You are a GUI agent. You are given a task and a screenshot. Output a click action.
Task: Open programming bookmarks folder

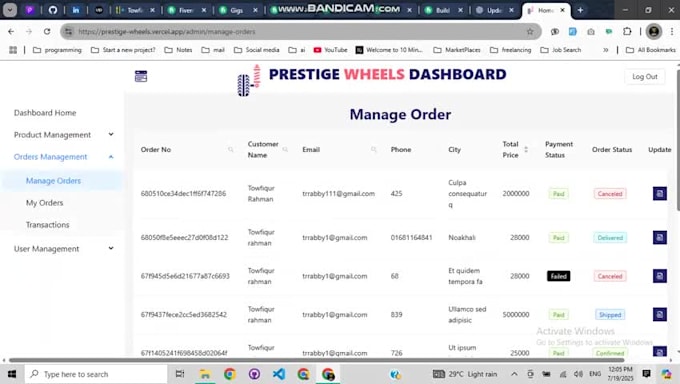pyautogui.click(x=58, y=50)
